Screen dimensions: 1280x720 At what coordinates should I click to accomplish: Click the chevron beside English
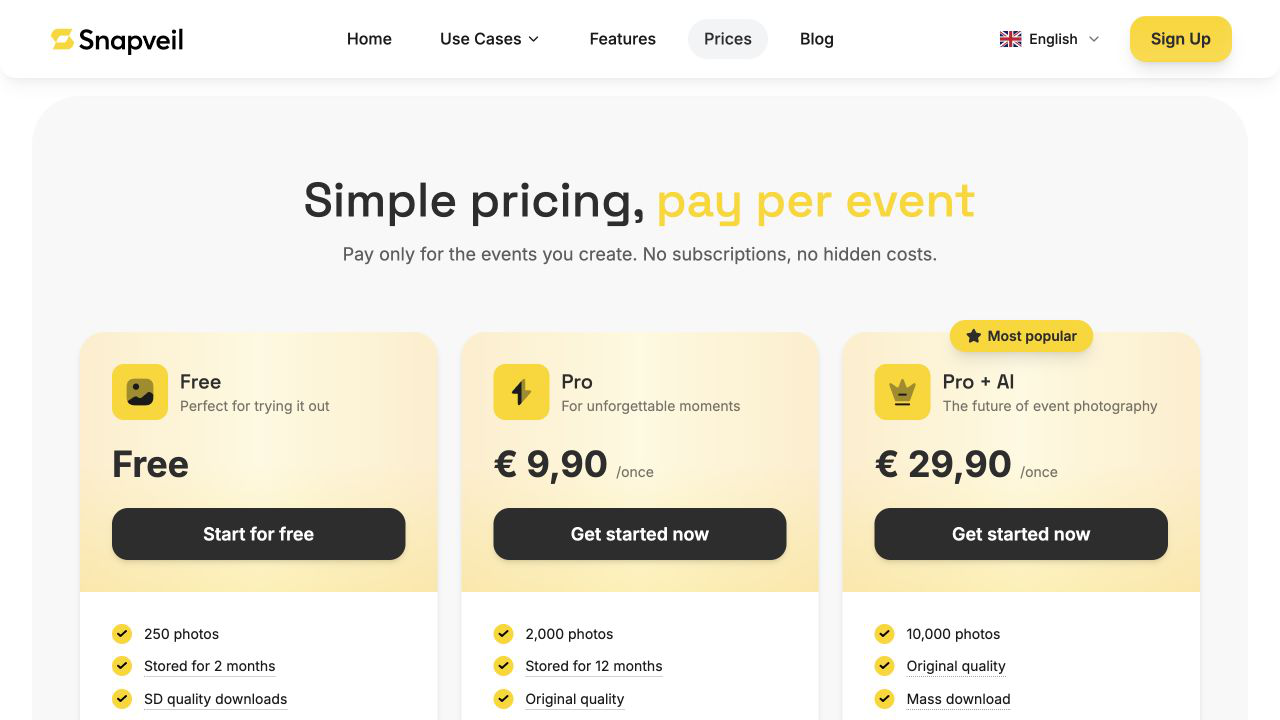[1094, 39]
